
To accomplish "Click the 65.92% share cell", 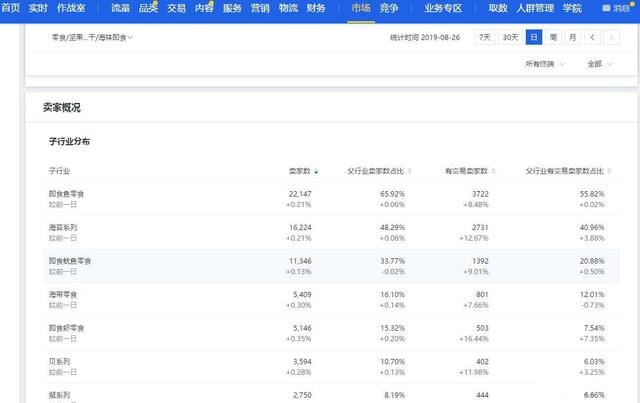I will coord(392,194).
